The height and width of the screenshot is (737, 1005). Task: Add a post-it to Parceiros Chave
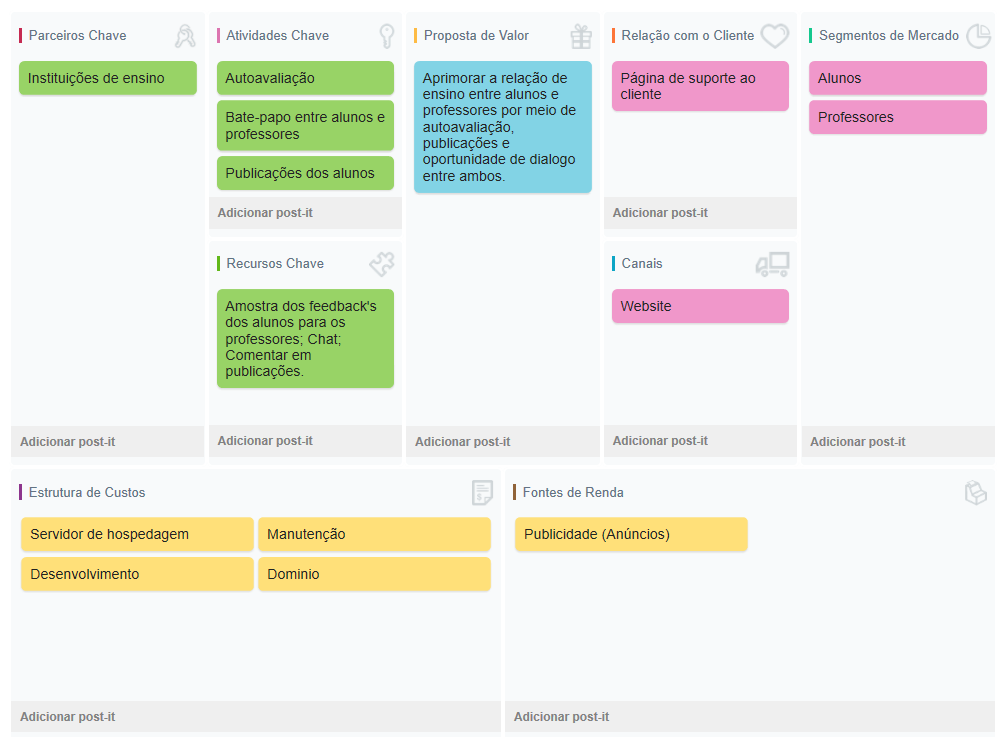pos(68,441)
